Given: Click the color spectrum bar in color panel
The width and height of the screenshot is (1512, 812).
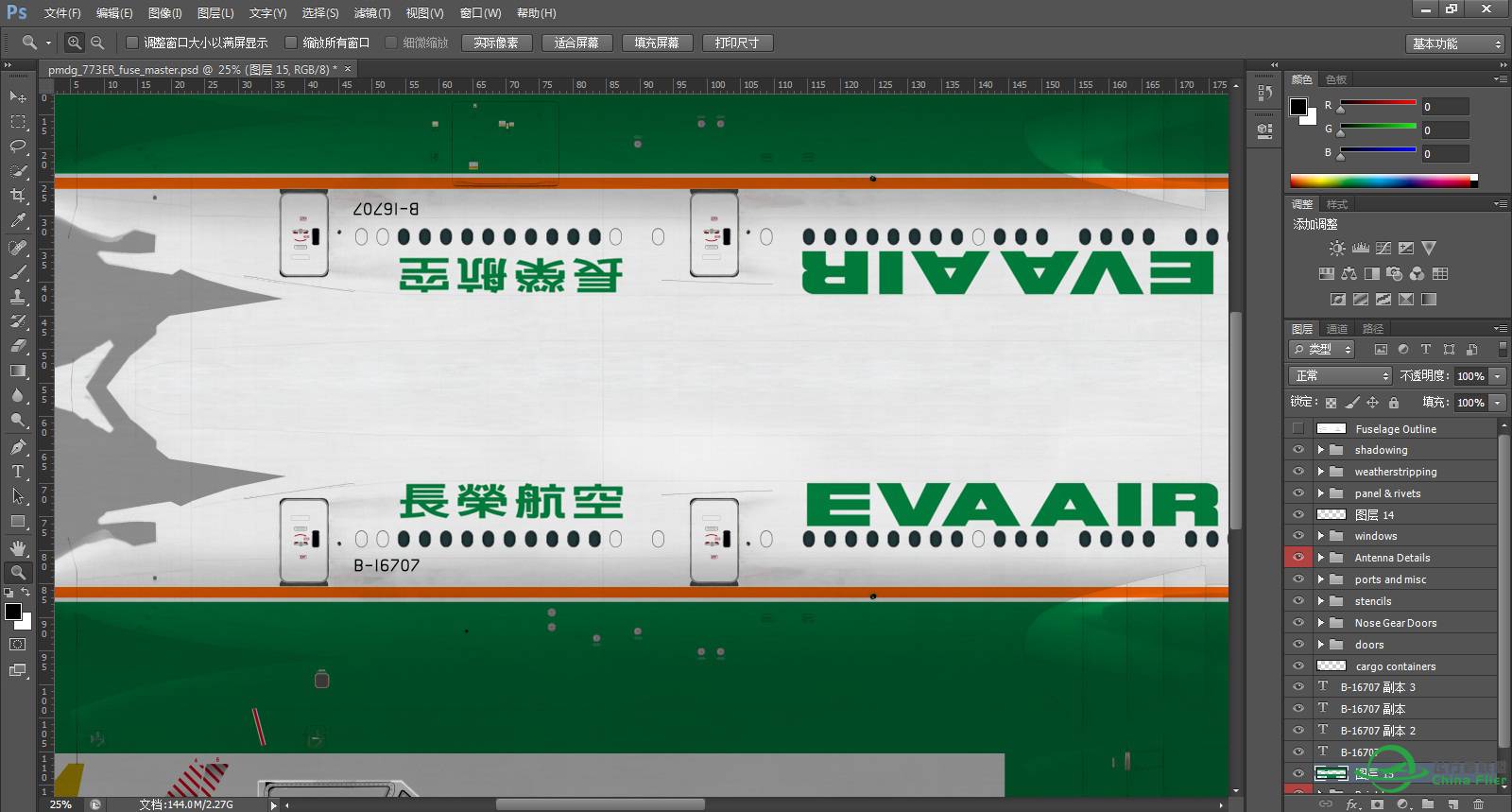Looking at the screenshot, I should click(1380, 181).
